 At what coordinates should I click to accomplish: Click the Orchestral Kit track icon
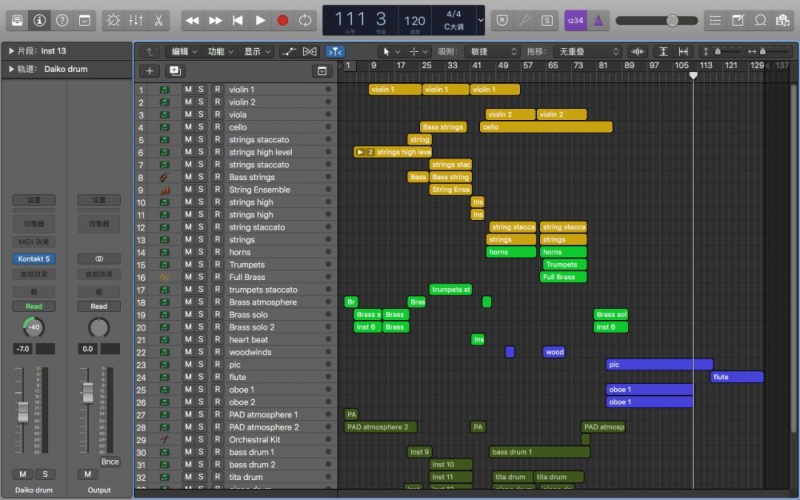click(x=164, y=439)
